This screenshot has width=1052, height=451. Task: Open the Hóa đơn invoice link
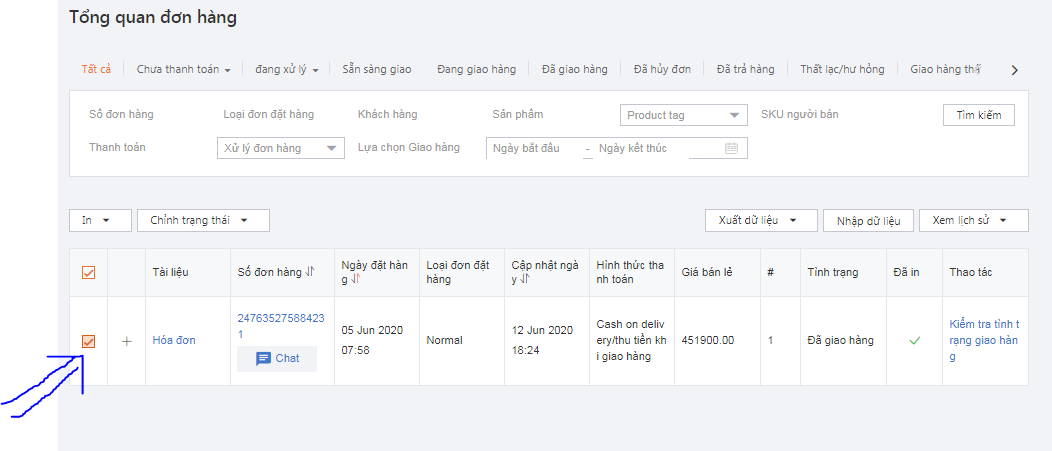tap(174, 341)
